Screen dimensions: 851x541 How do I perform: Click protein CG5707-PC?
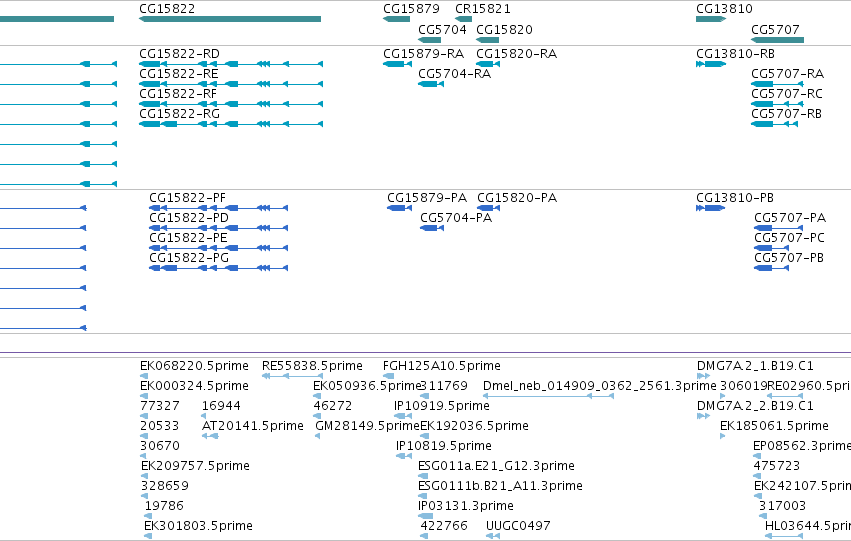[x=771, y=248]
